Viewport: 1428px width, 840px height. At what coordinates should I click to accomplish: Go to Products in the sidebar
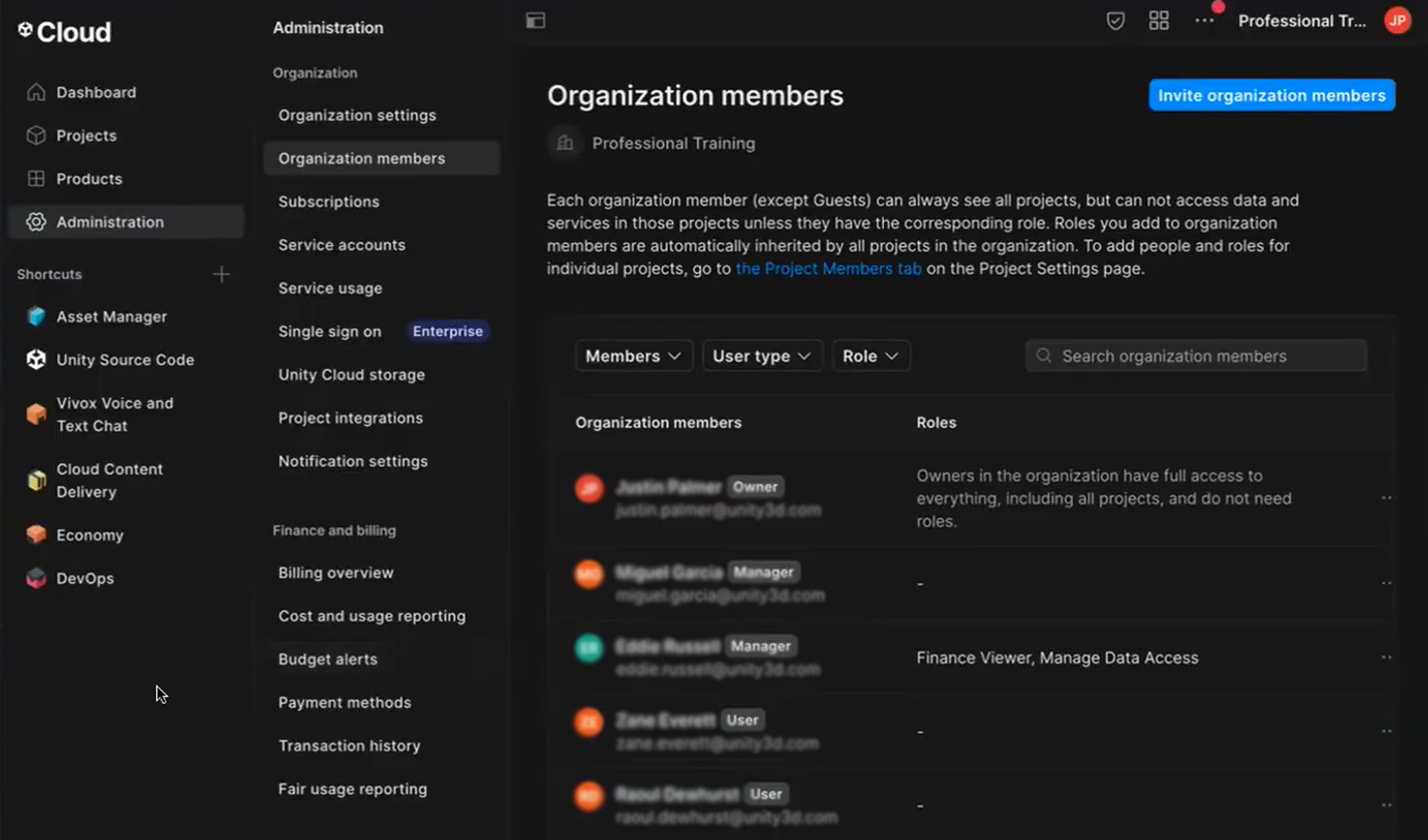point(89,179)
